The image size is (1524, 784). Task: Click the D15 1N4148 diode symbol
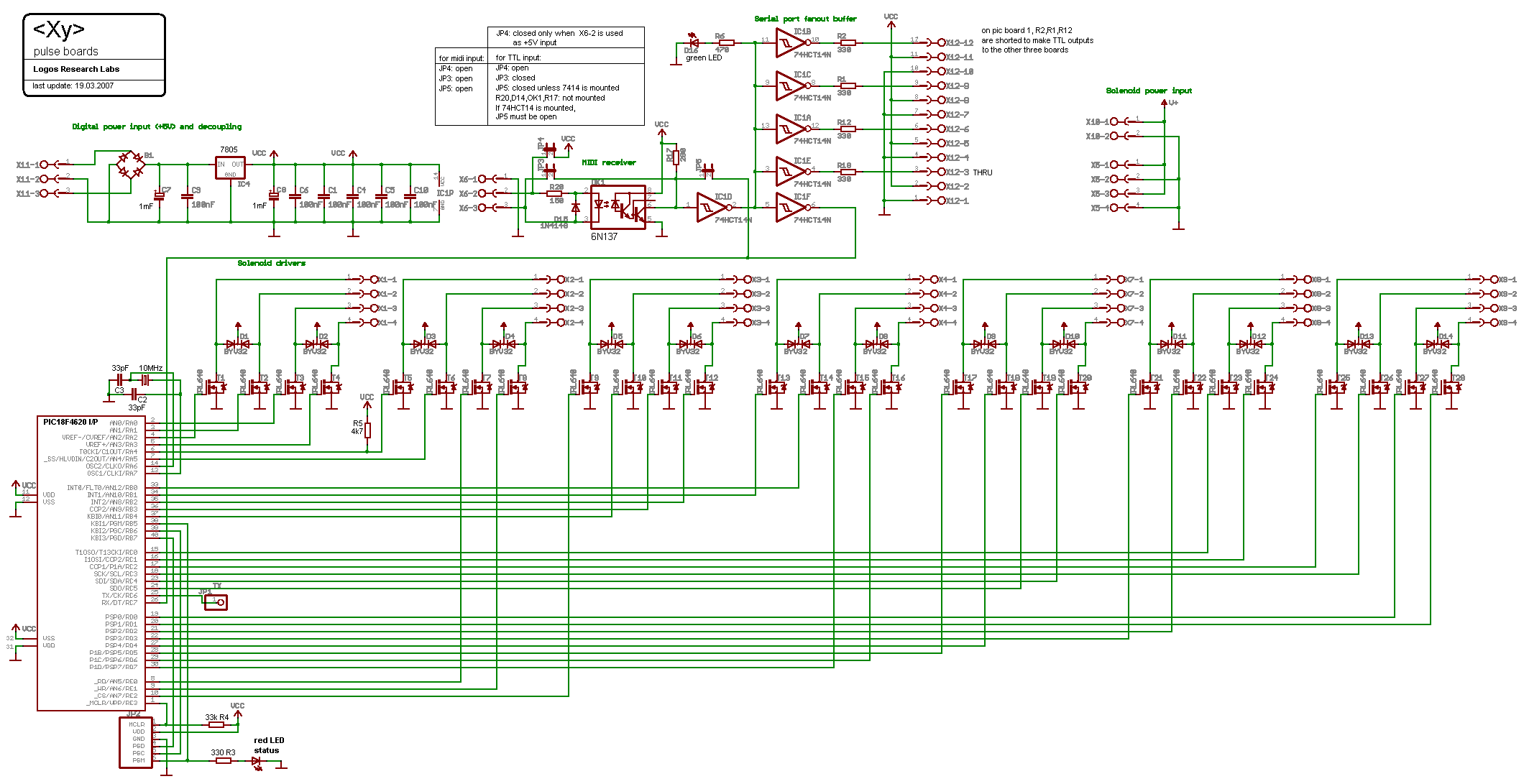tap(575, 207)
